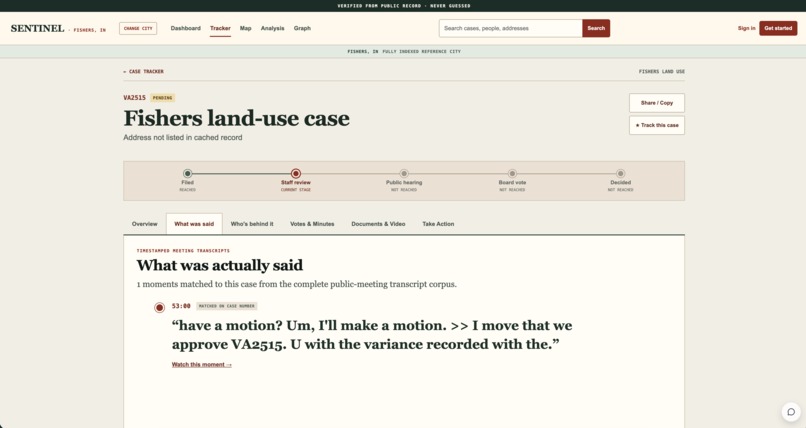Select the Filed stage circle

[x=188, y=174]
